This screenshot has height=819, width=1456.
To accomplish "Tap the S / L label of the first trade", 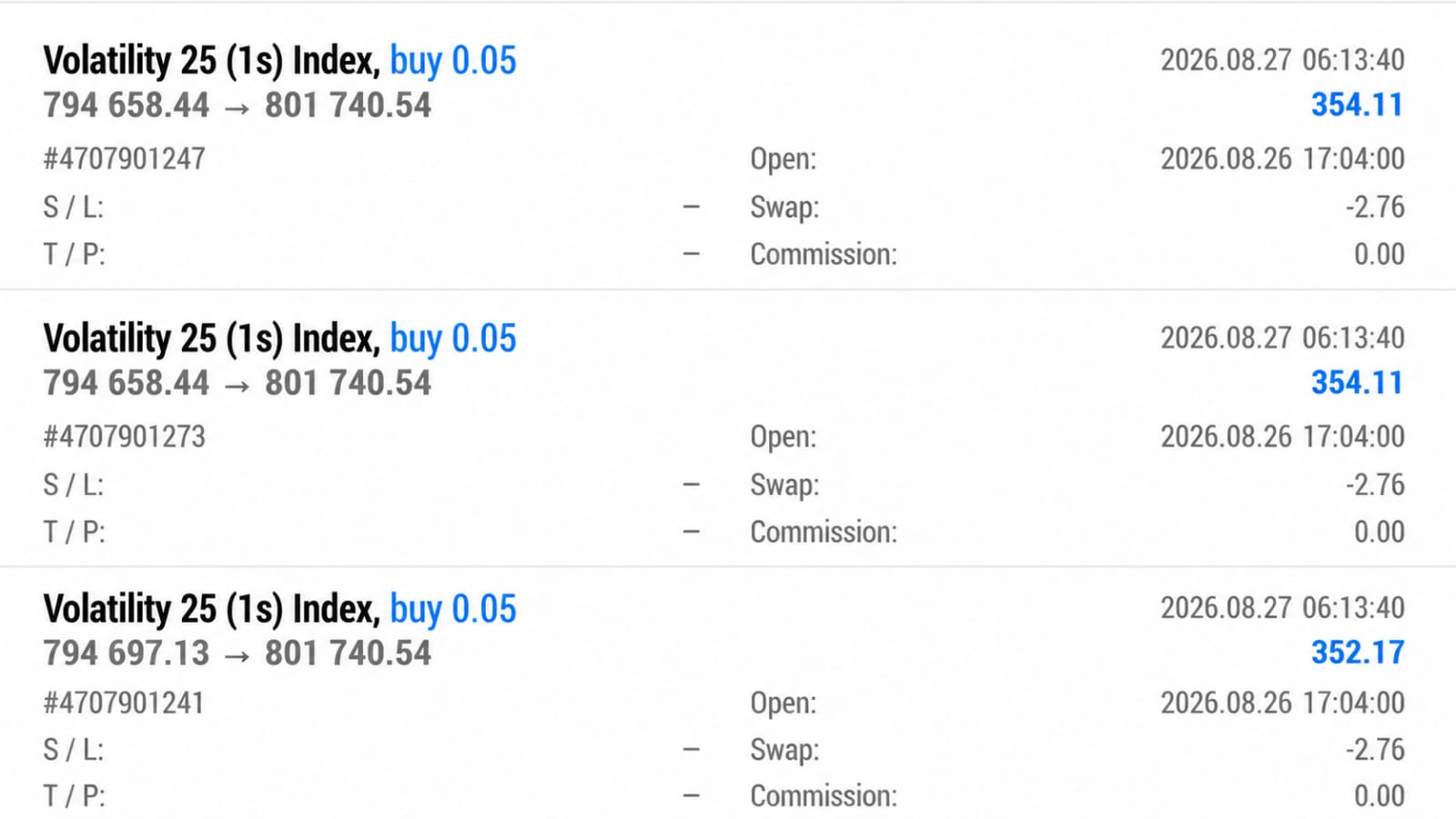I will click(73, 207).
